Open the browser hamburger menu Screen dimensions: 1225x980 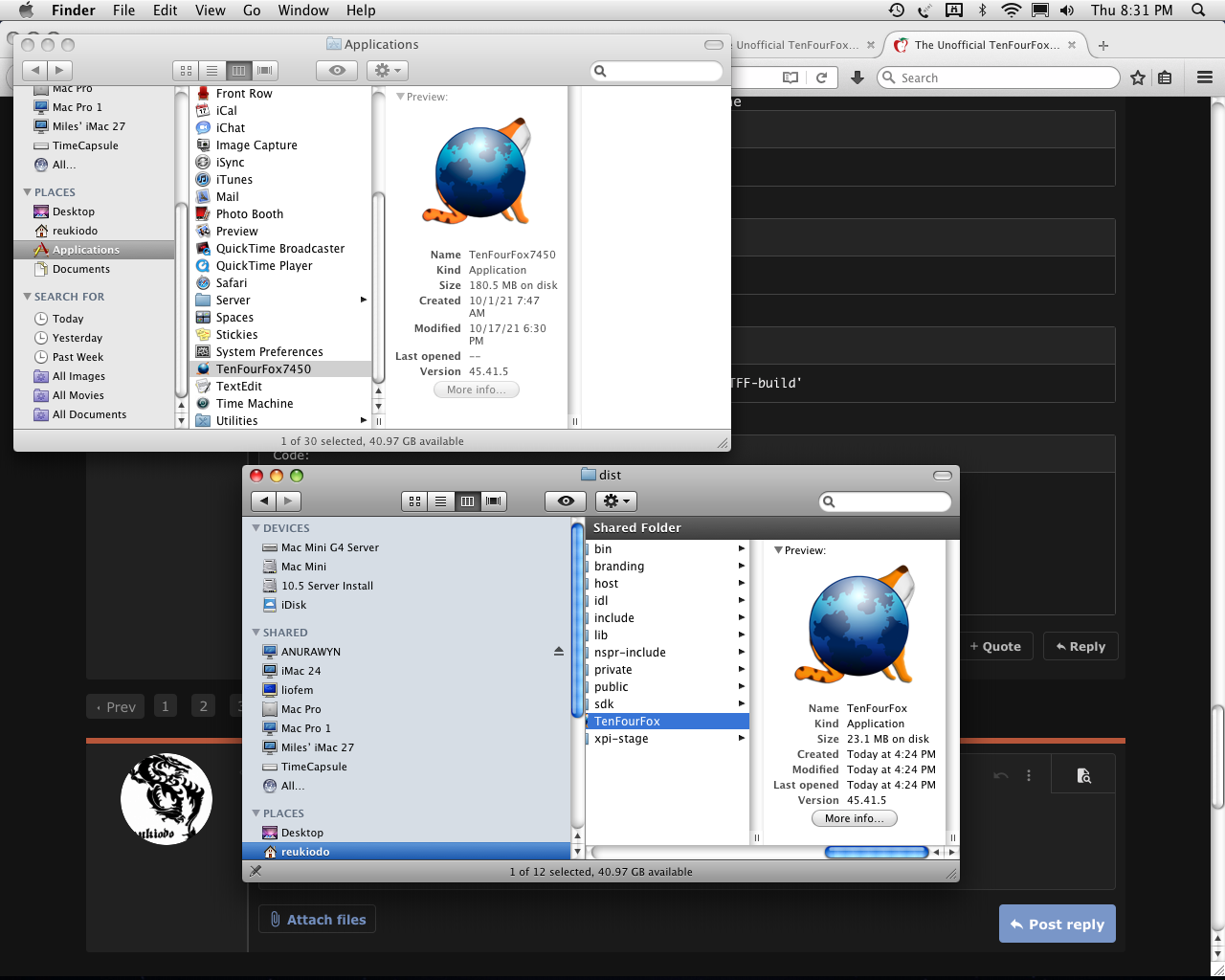click(1205, 78)
